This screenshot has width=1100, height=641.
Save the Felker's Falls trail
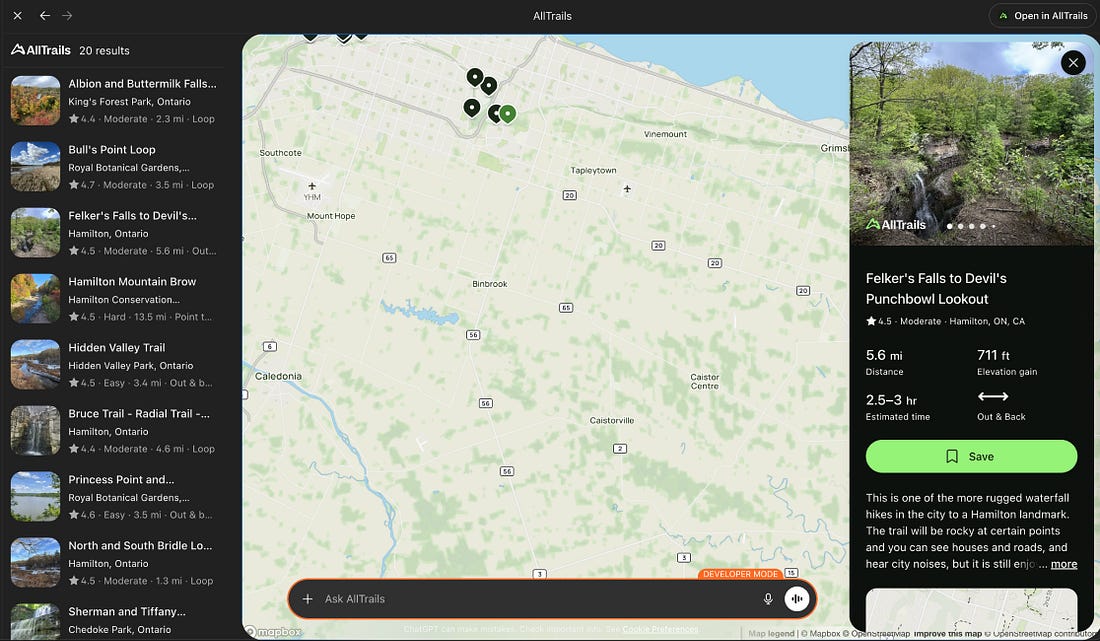971,457
